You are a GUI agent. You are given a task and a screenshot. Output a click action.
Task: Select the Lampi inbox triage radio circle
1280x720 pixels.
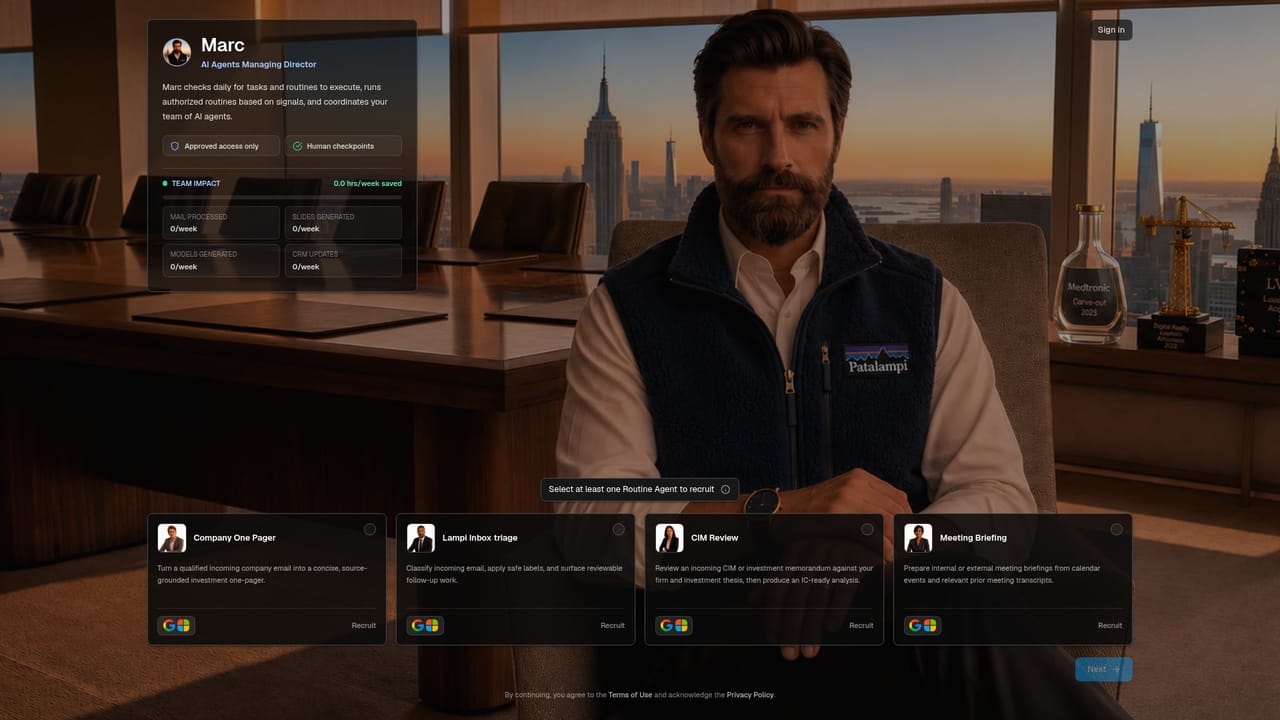618,529
